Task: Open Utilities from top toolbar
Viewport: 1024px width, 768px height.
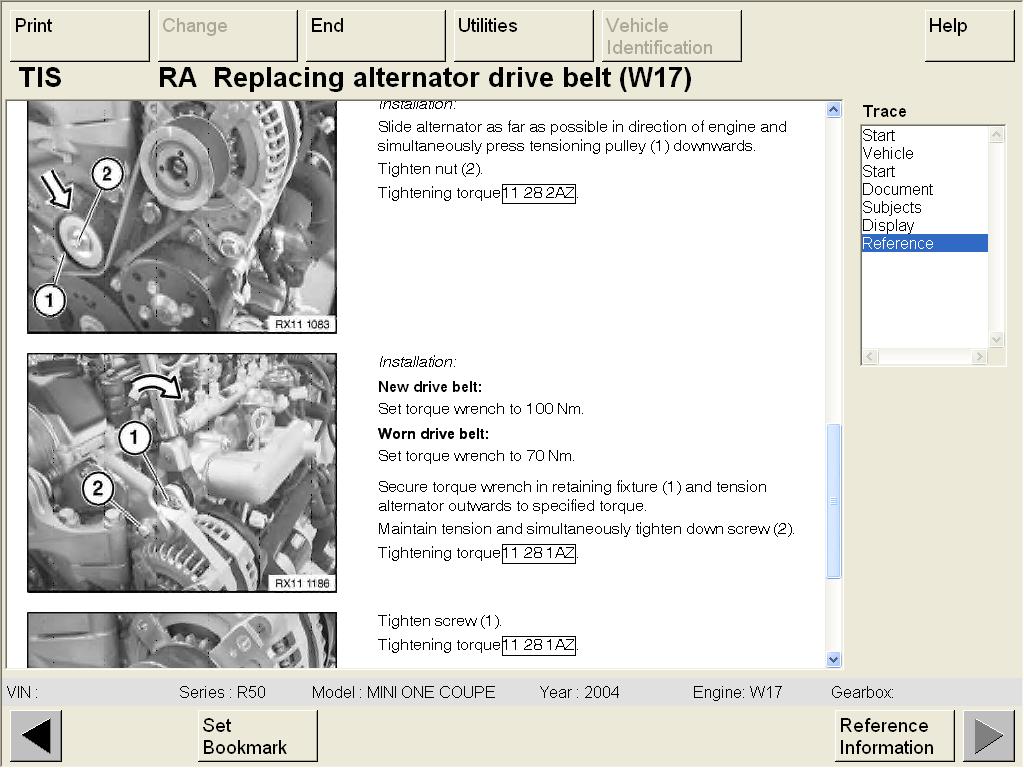Action: click(x=523, y=36)
